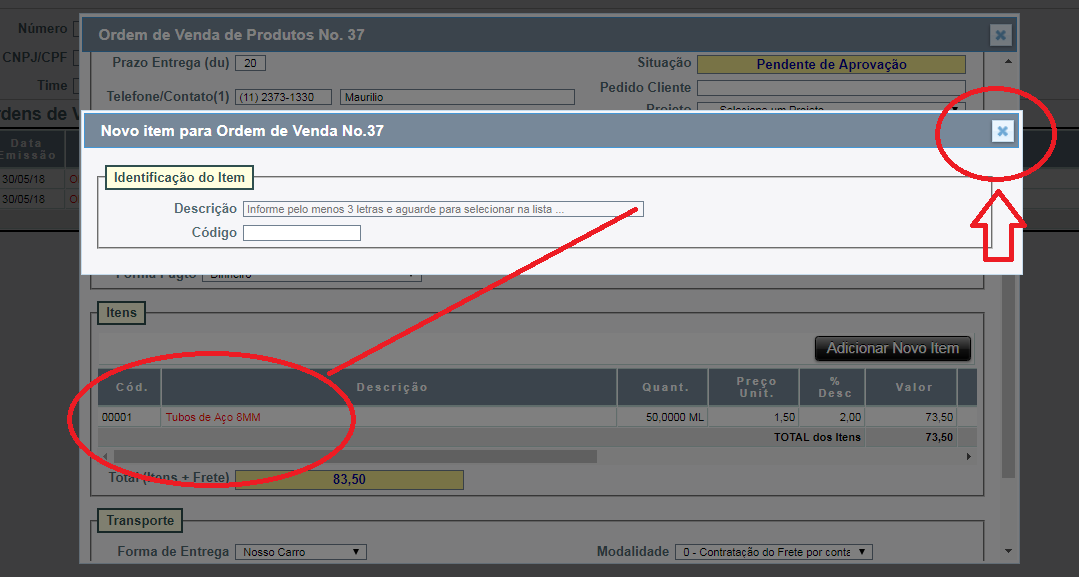
Task: Open the Projeto selection dropdown
Action: tap(830, 108)
